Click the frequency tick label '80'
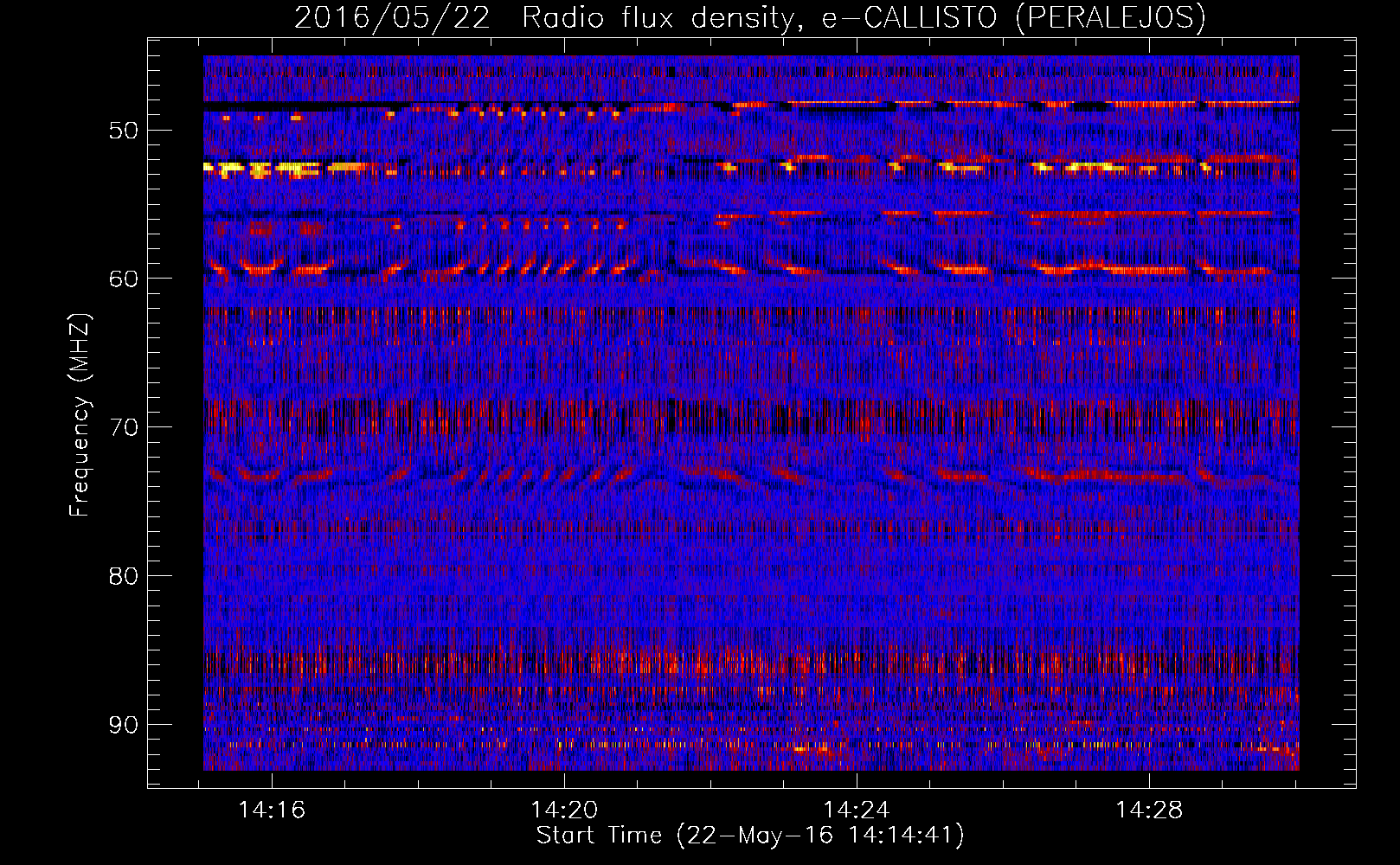Viewport: 1400px width, 865px height. (124, 576)
